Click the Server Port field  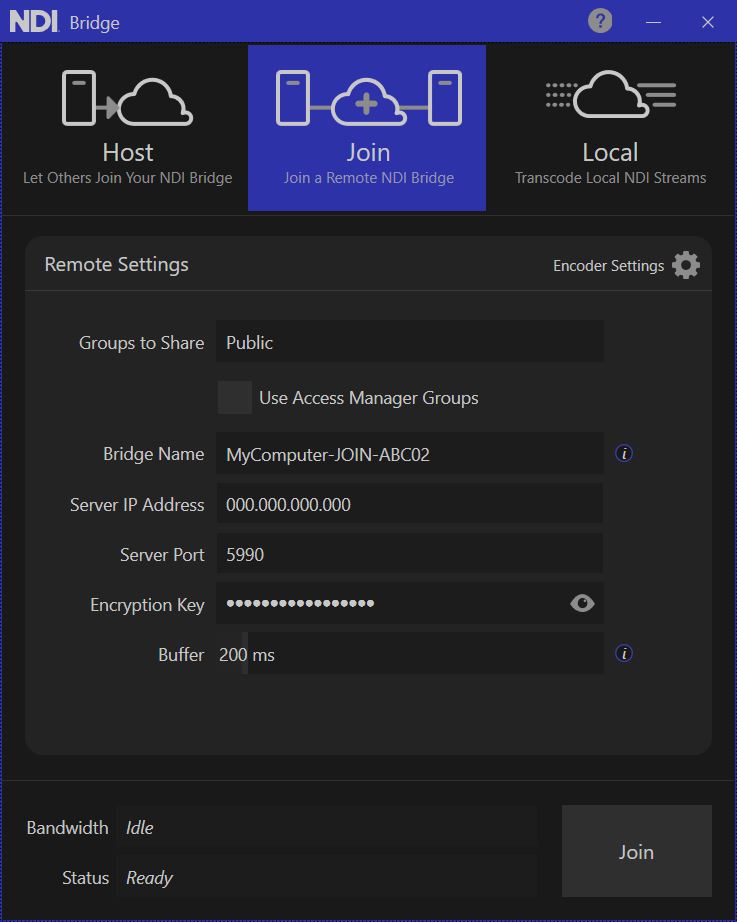pyautogui.click(x=410, y=553)
